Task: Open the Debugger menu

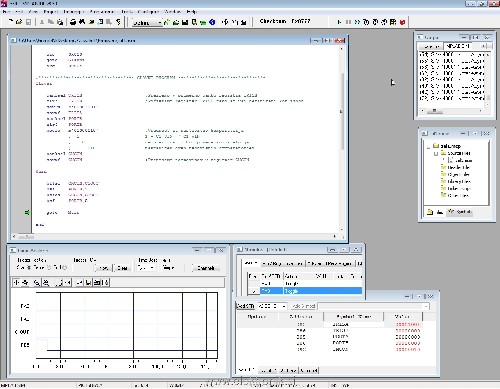Action: point(73,12)
